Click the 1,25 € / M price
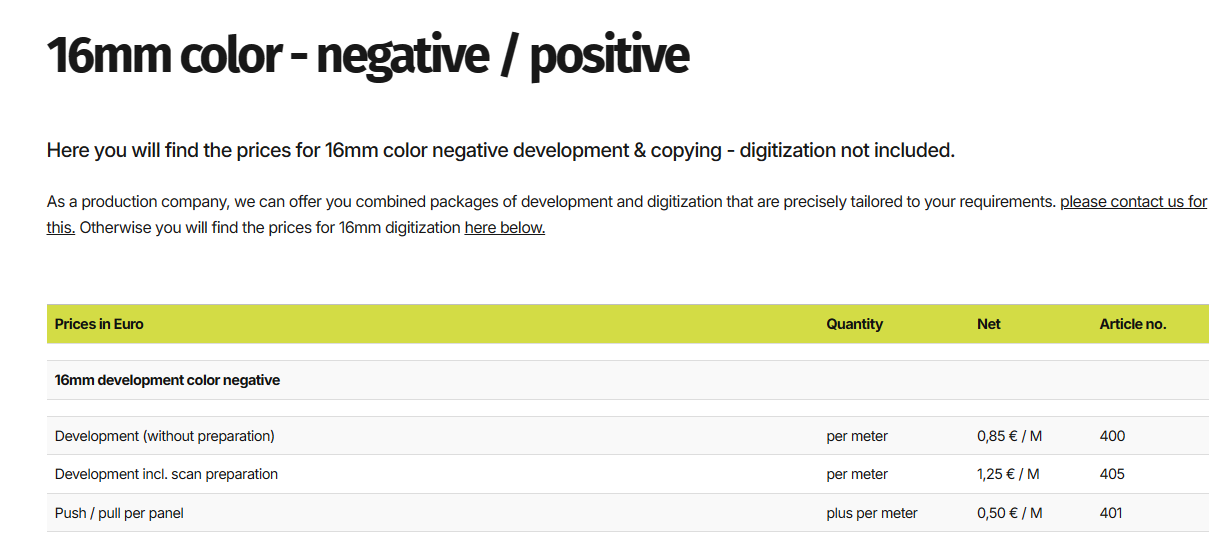 coord(1007,474)
